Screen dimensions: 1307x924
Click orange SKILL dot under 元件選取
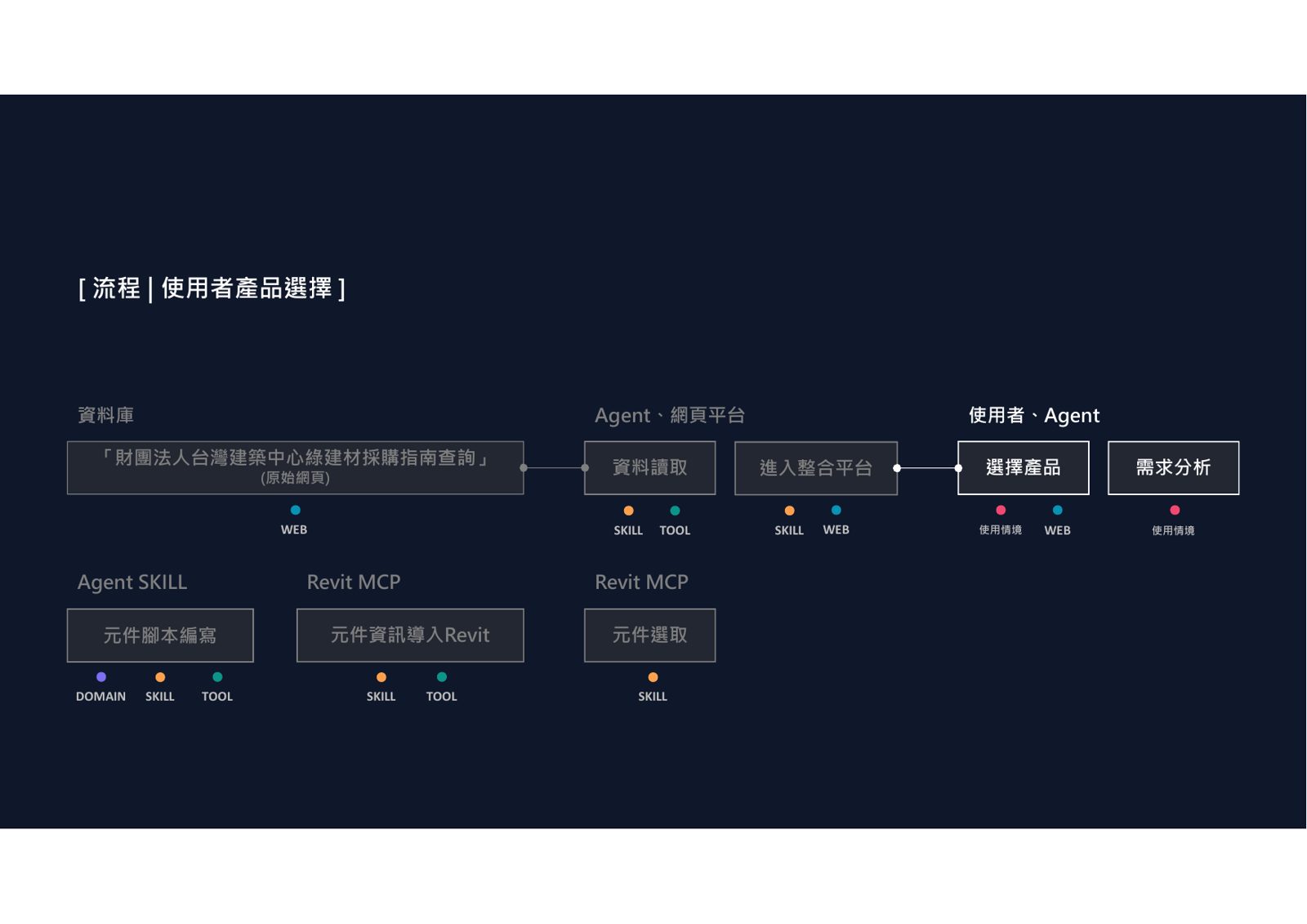click(x=653, y=677)
